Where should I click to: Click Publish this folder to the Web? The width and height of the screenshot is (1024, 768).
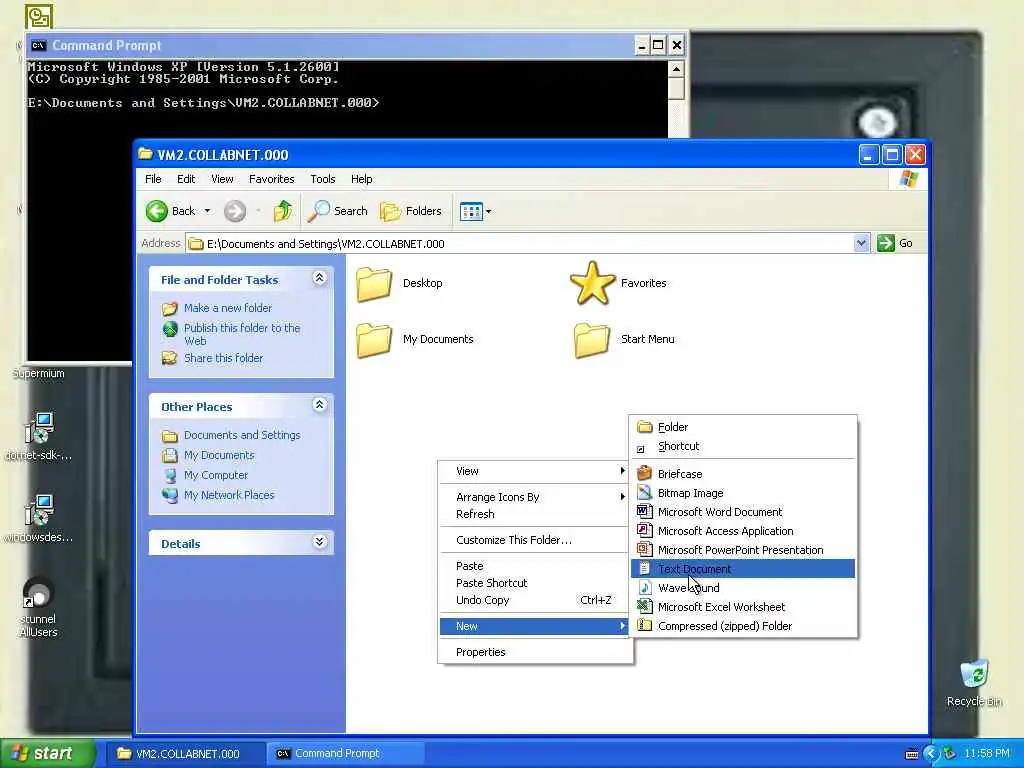point(242,334)
